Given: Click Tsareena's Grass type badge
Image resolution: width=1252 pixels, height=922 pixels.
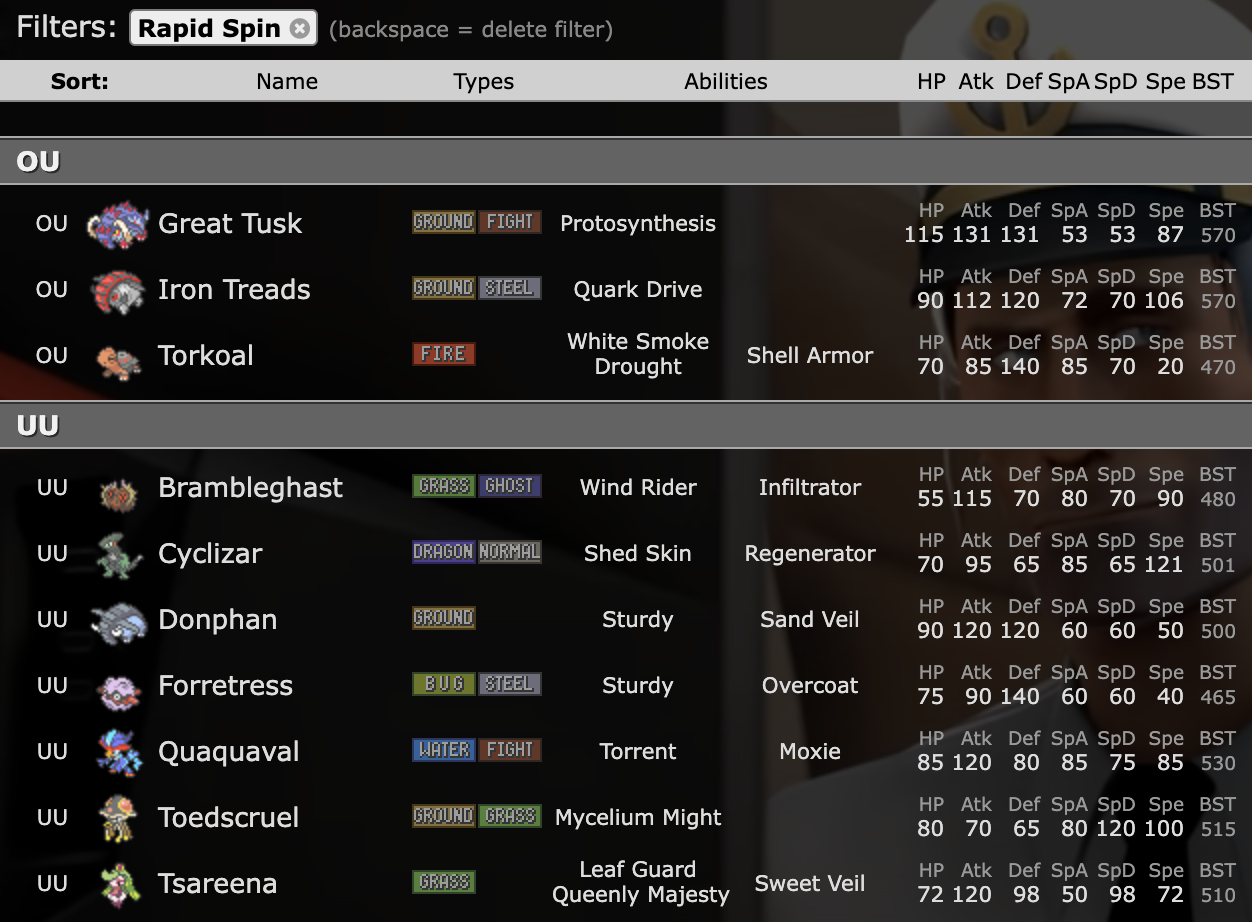Looking at the screenshot, I should pos(444,882).
